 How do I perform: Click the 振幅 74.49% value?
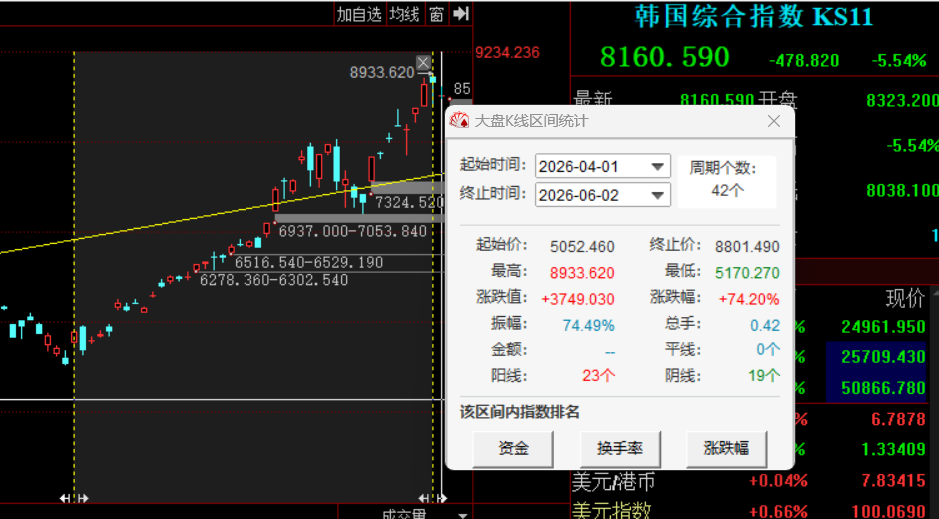point(588,325)
